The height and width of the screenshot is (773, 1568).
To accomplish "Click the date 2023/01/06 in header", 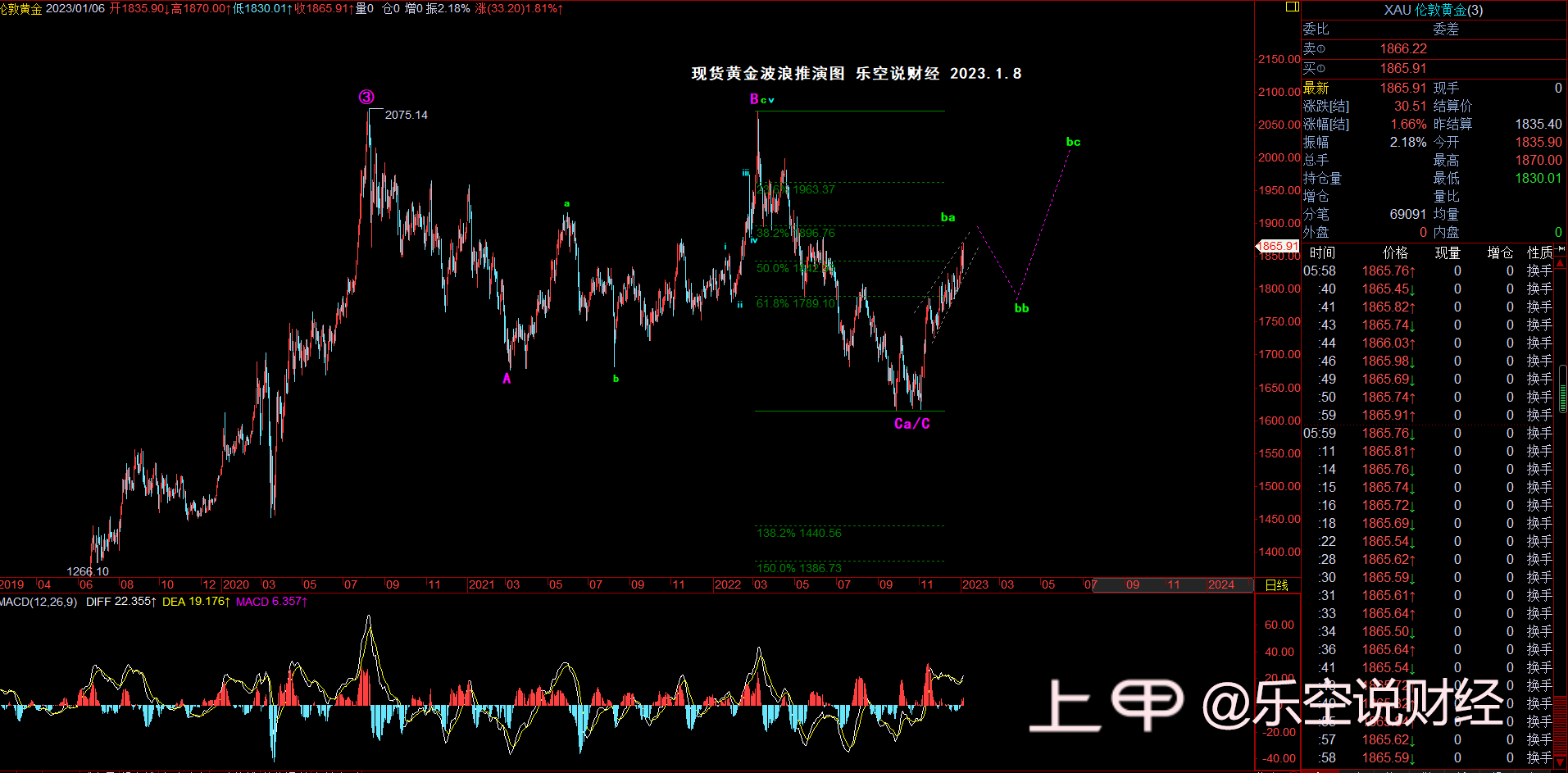I will coord(75,8).
